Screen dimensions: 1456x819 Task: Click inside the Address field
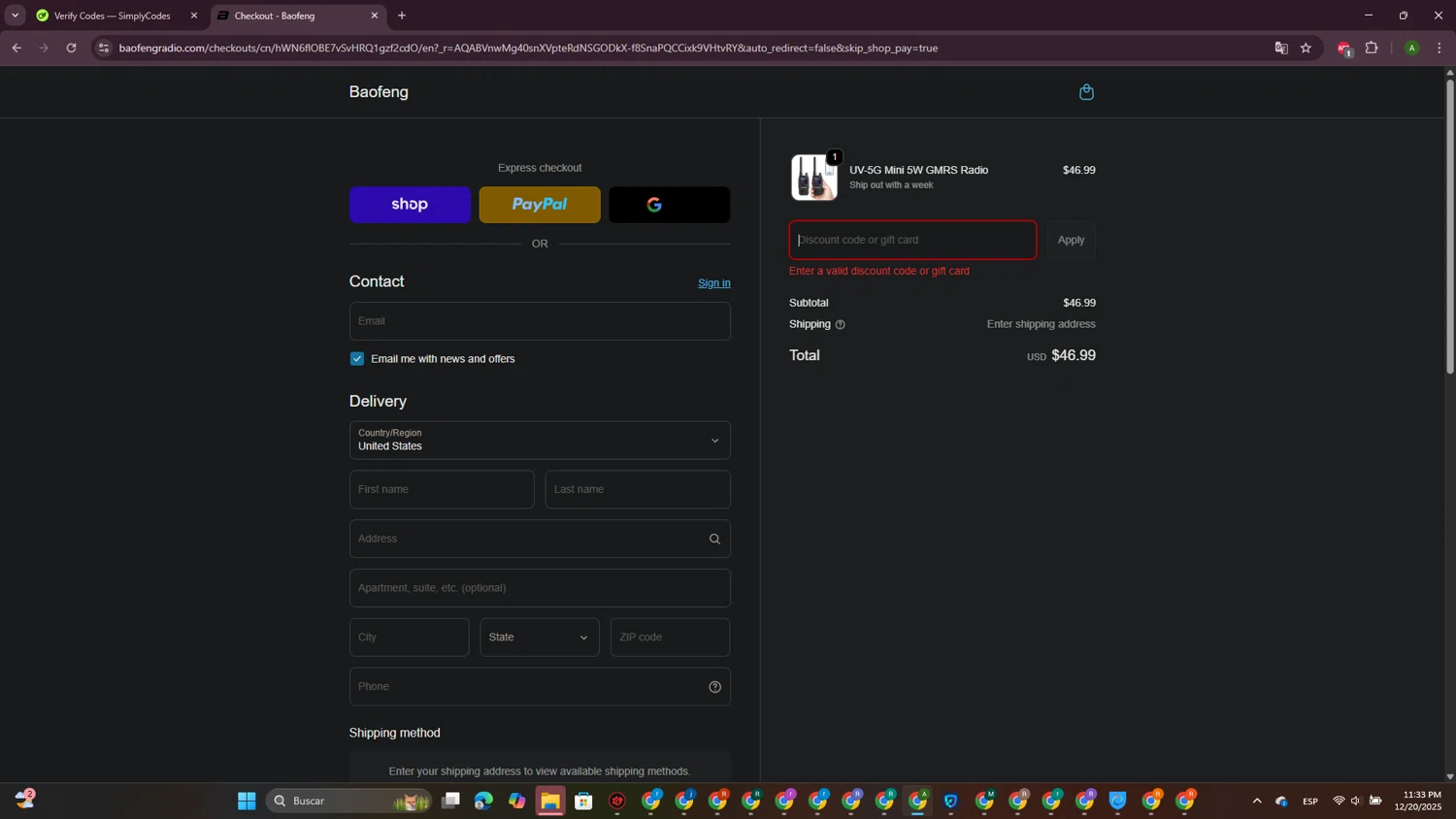540,539
